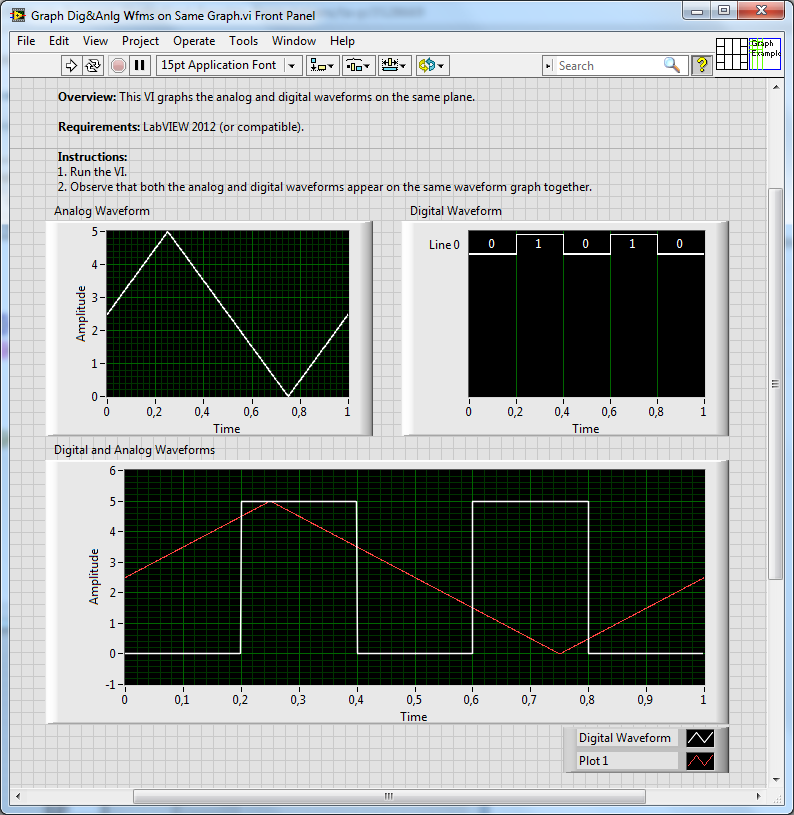Click the Digital Waveform plot area
Image resolution: width=794 pixels, height=815 pixels.
(x=586, y=314)
